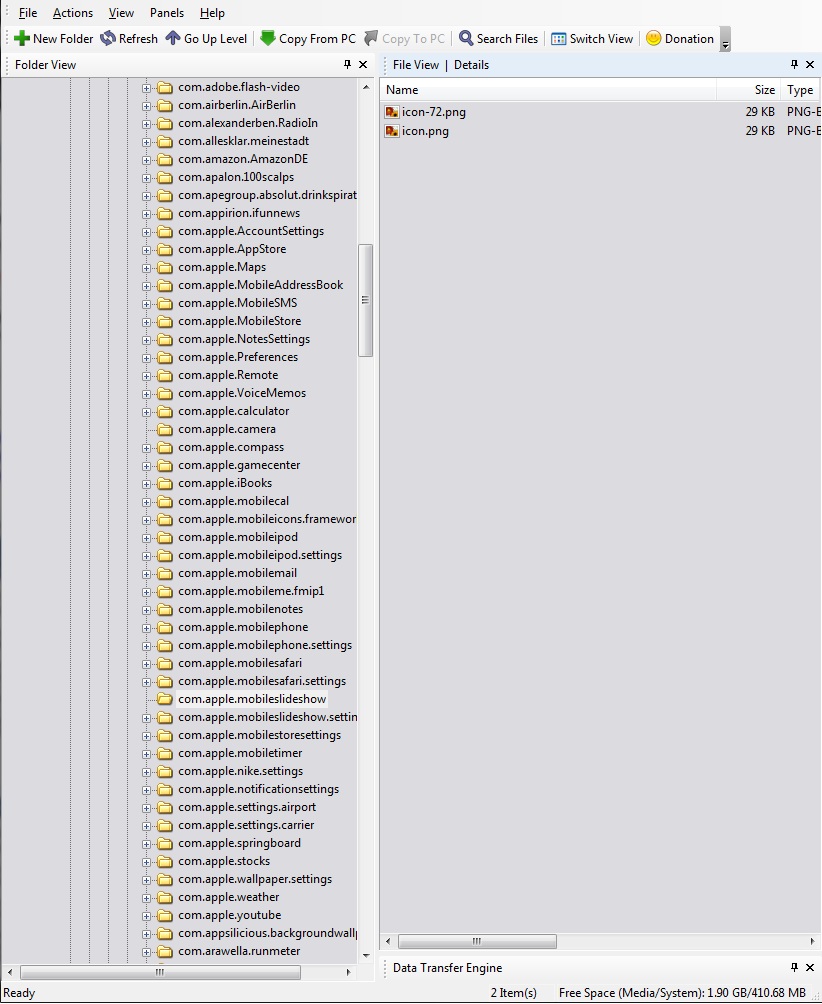Click folder icon of com.amazon.AmazonDE

click(165, 159)
